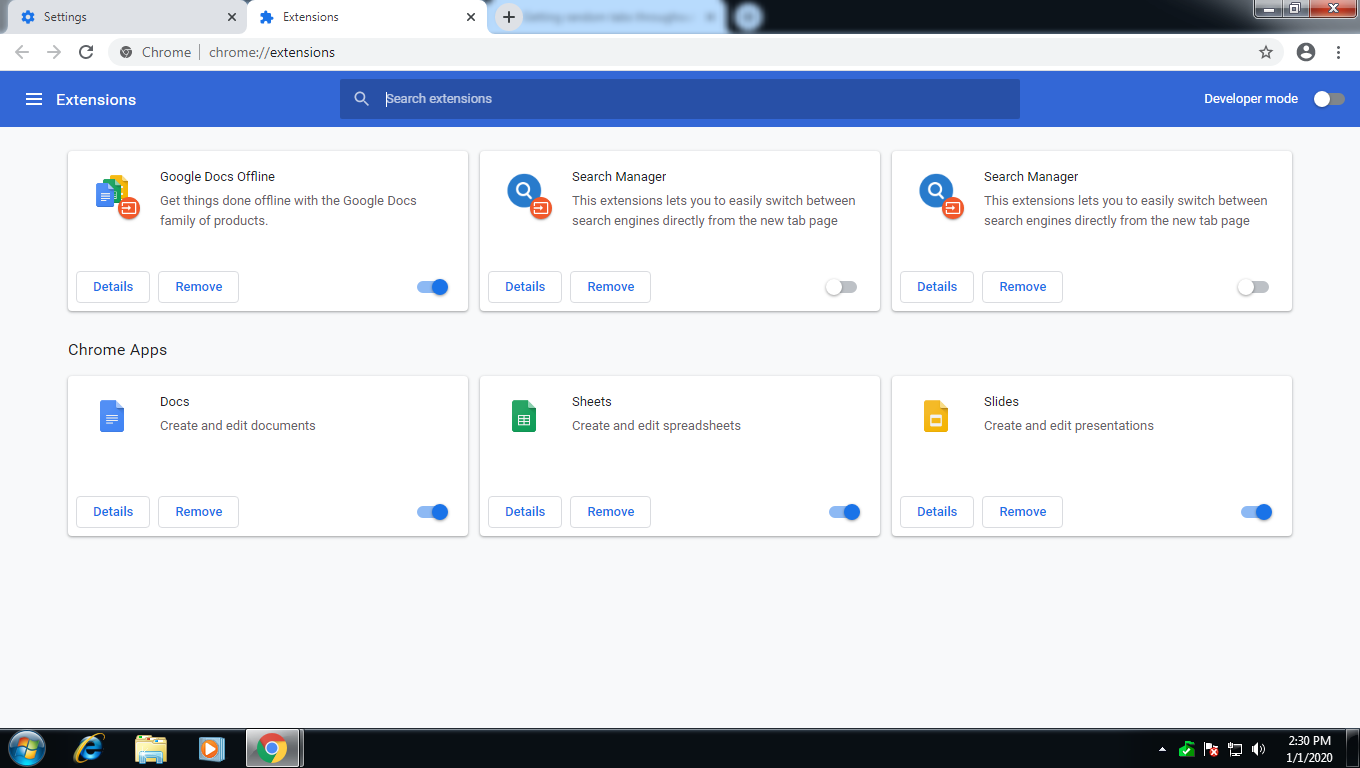Click the Chrome taskbar button
The image size is (1360, 768).
pos(273,748)
